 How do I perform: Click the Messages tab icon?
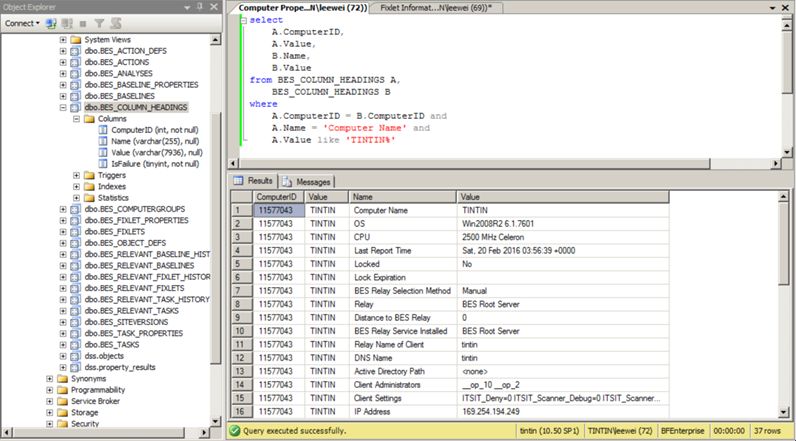tap(287, 182)
